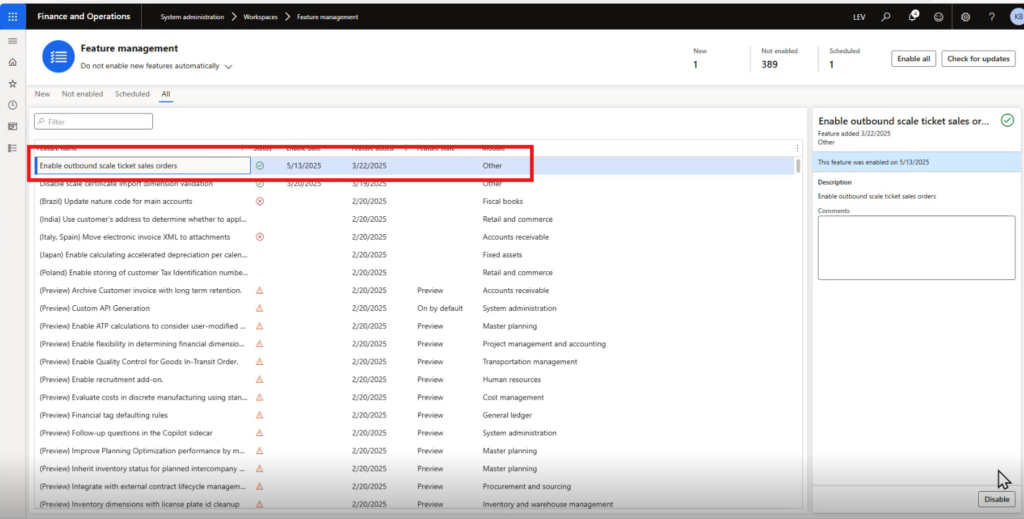This screenshot has width=1024, height=519.
Task: Click 'Procurement and sourcing' module cell
Action: (526, 486)
